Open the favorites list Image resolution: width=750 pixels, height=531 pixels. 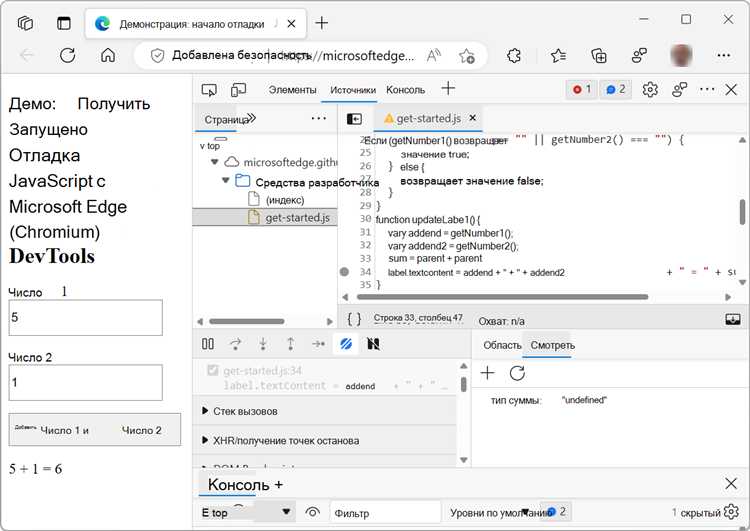click(558, 56)
